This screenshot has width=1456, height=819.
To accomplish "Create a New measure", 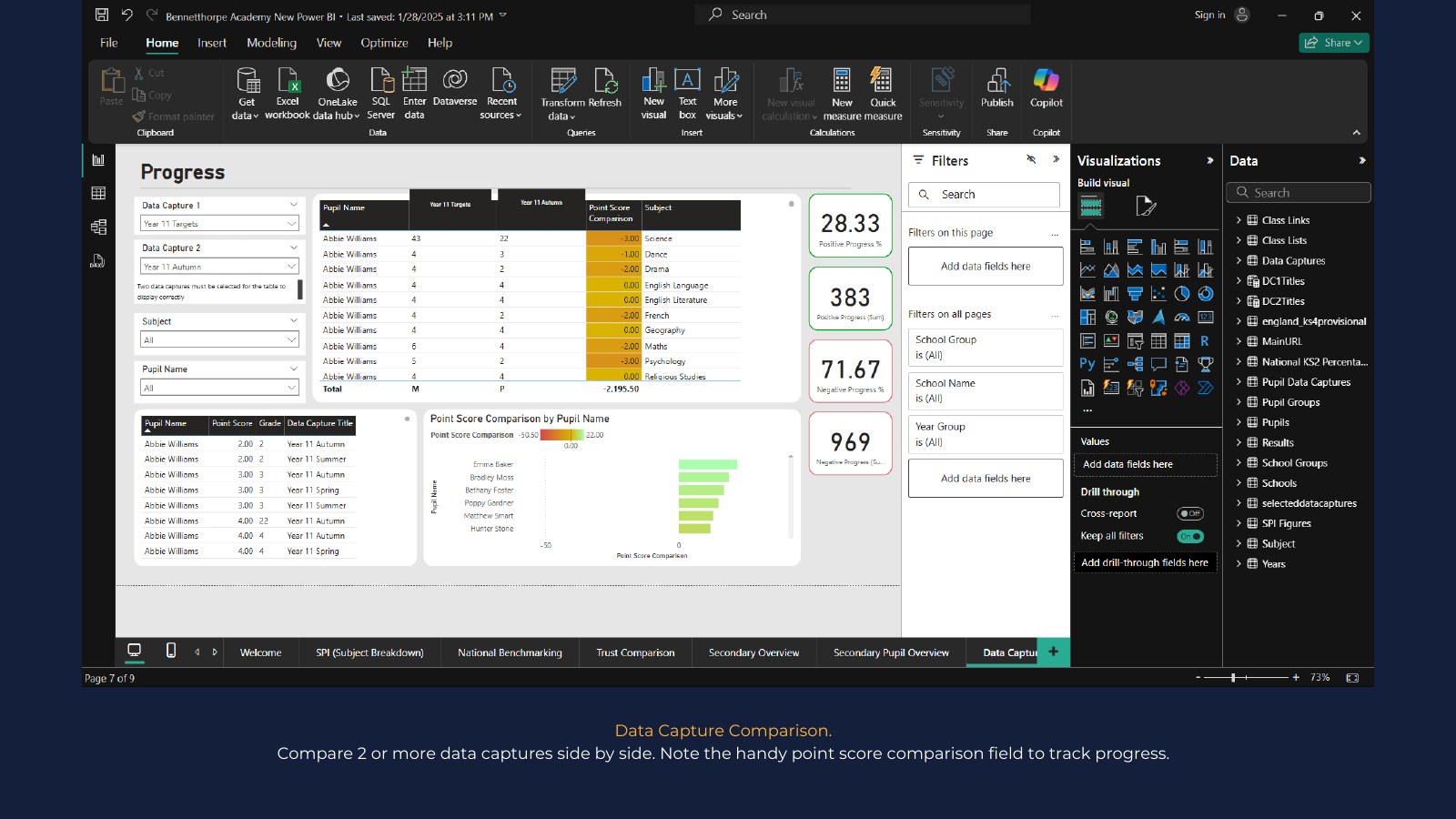I will 842,94.
